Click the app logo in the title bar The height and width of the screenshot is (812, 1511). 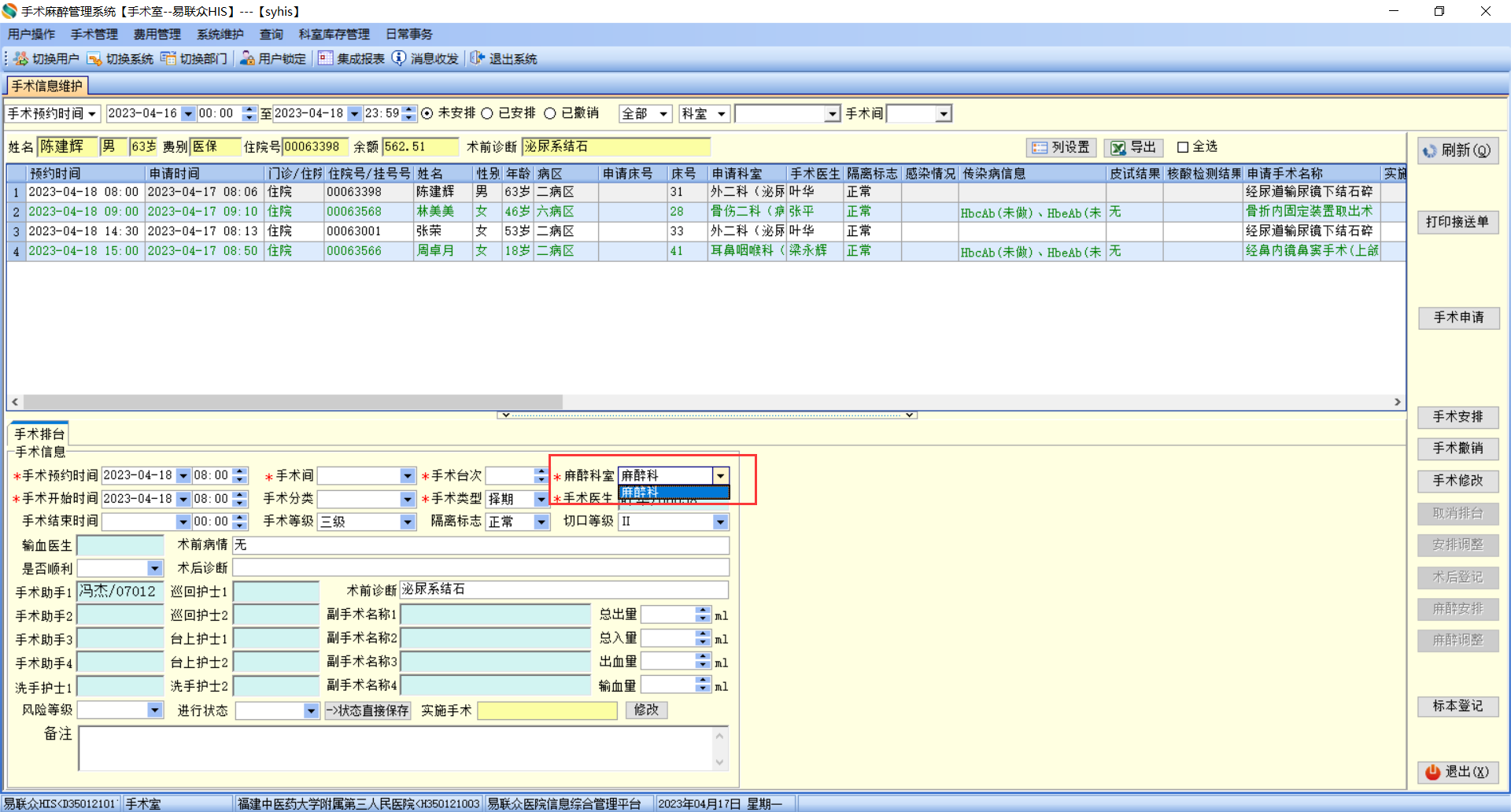pos(9,11)
